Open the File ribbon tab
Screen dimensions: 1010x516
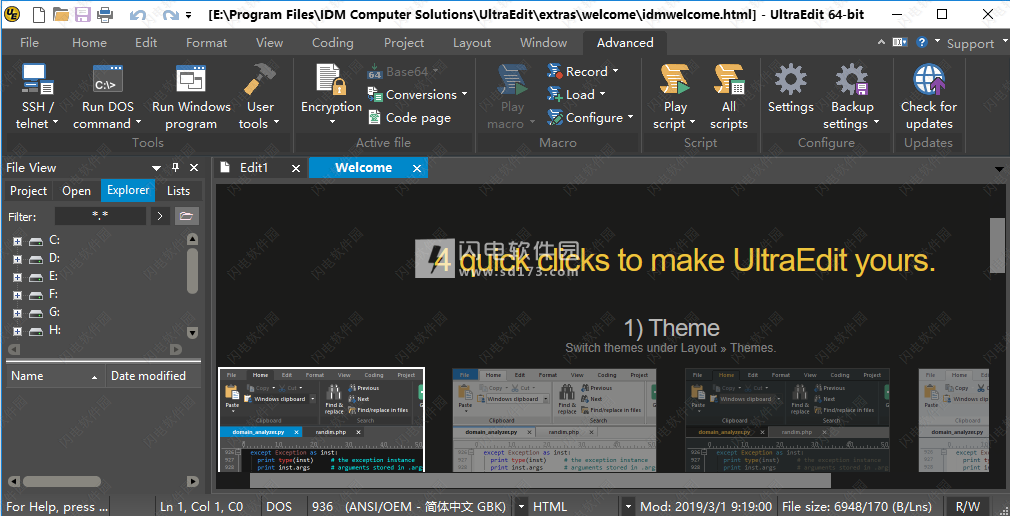[x=29, y=43]
